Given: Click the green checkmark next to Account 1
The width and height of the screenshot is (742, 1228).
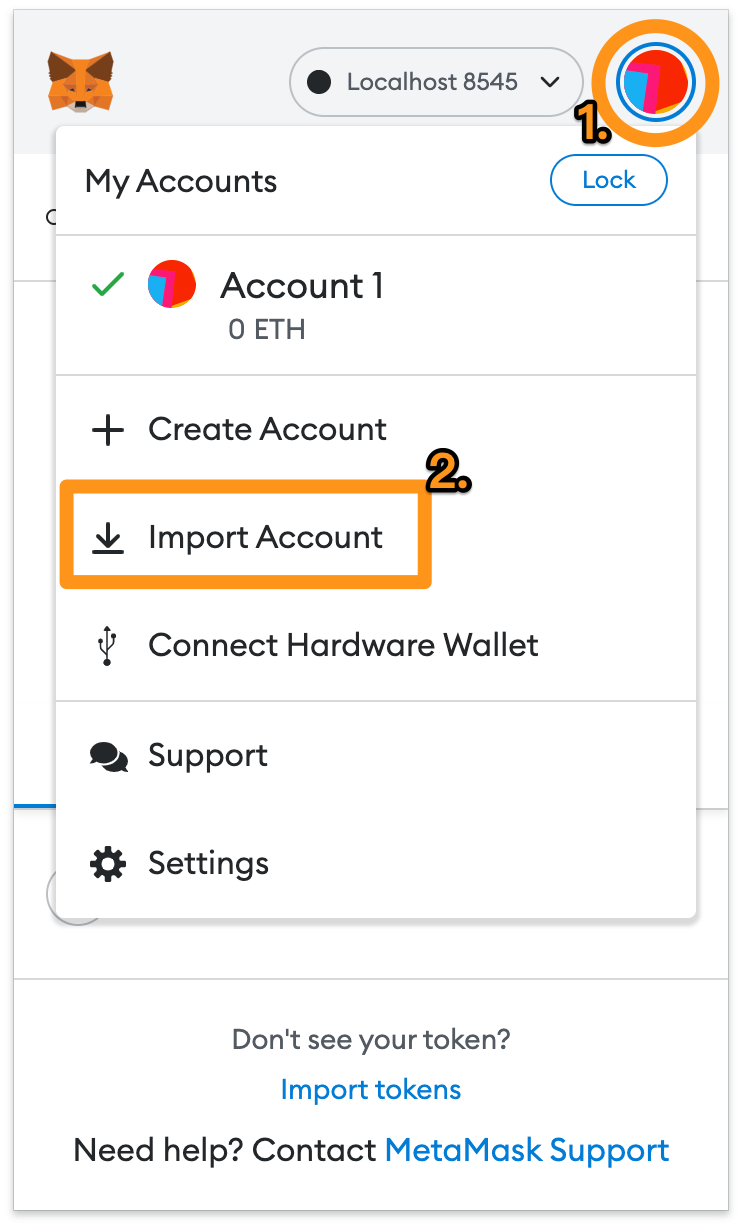Looking at the screenshot, I should point(107,285).
